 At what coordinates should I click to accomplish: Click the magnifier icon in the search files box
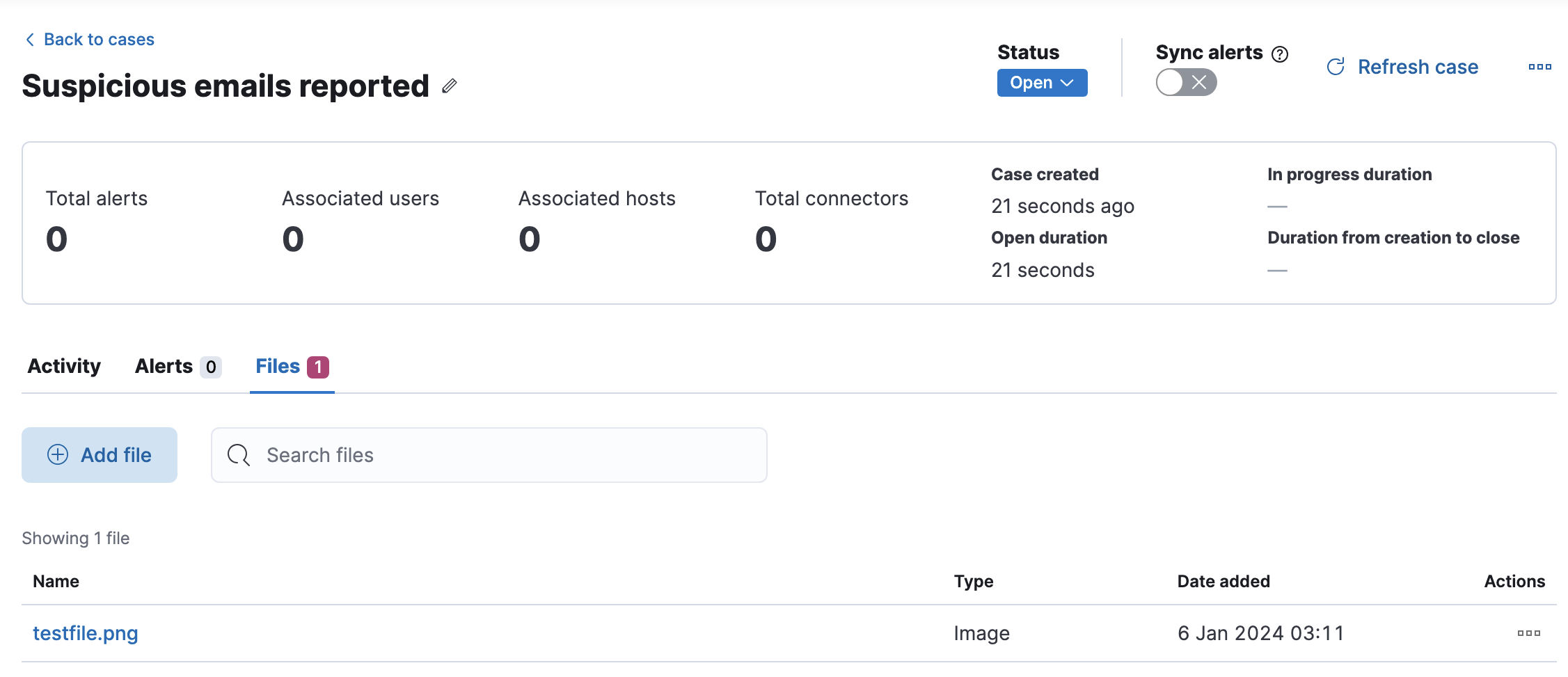(x=239, y=455)
